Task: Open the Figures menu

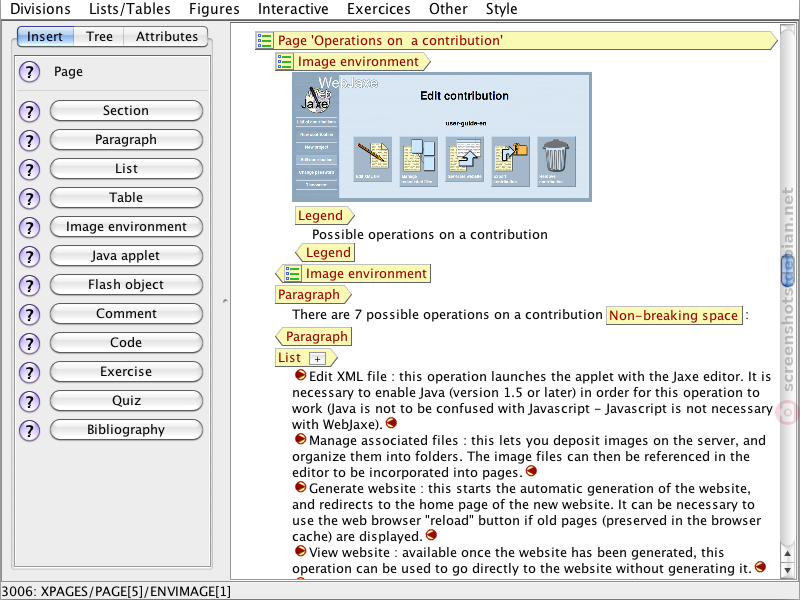Action: pos(214,9)
